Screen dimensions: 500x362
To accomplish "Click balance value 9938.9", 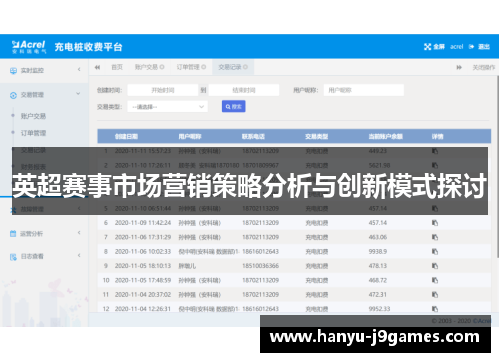I will point(378,251).
